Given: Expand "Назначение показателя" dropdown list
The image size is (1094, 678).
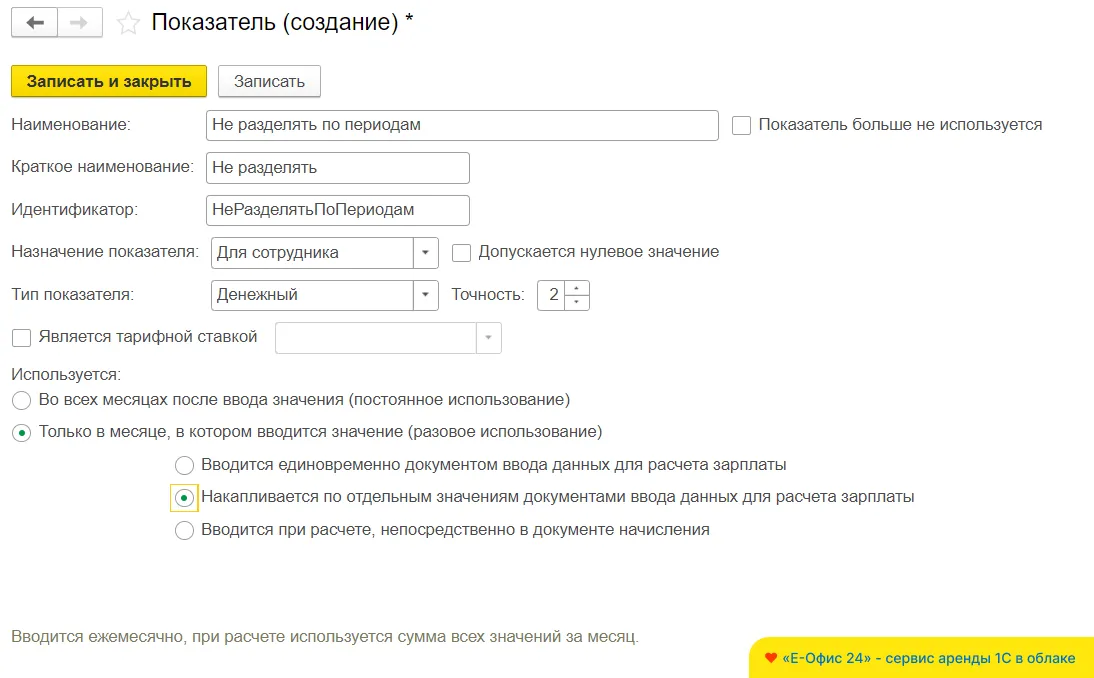Looking at the screenshot, I should 426,253.
